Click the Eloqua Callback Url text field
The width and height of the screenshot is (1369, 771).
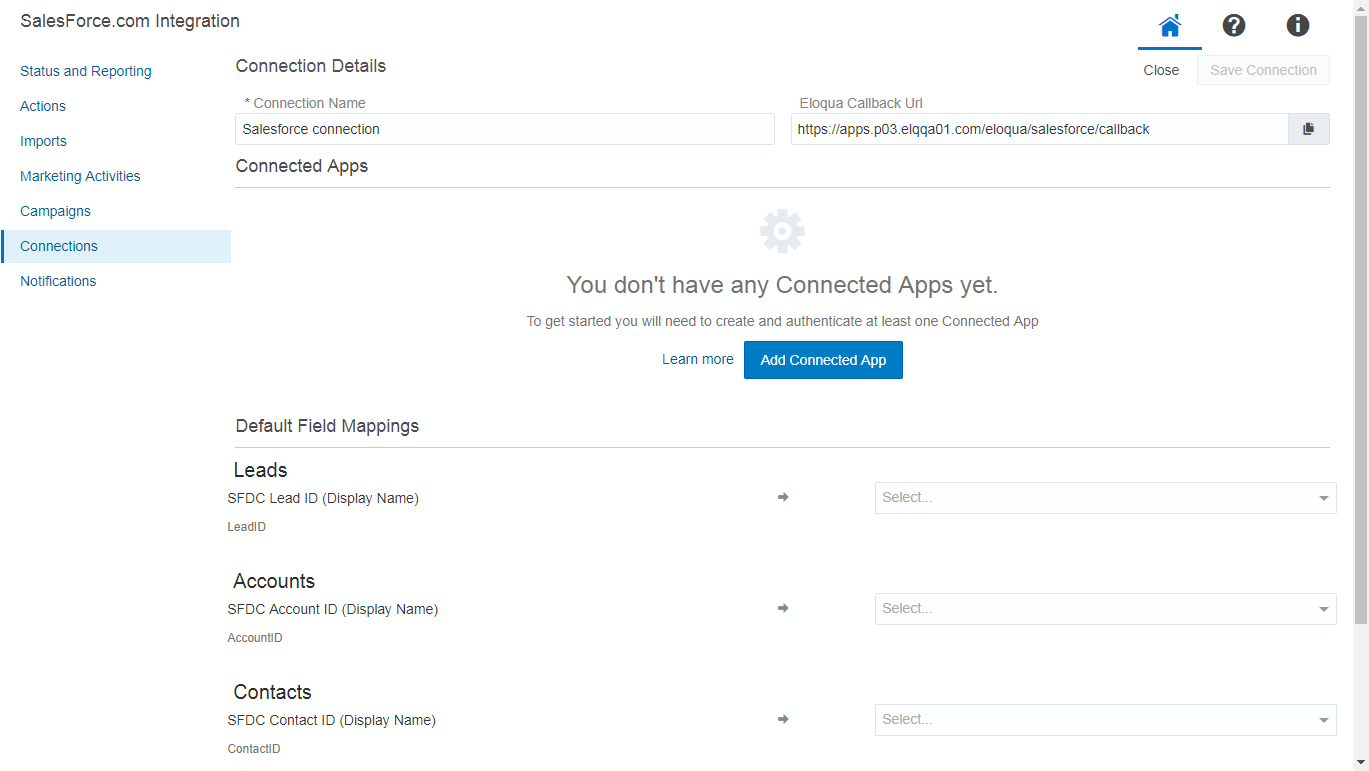pos(1038,129)
